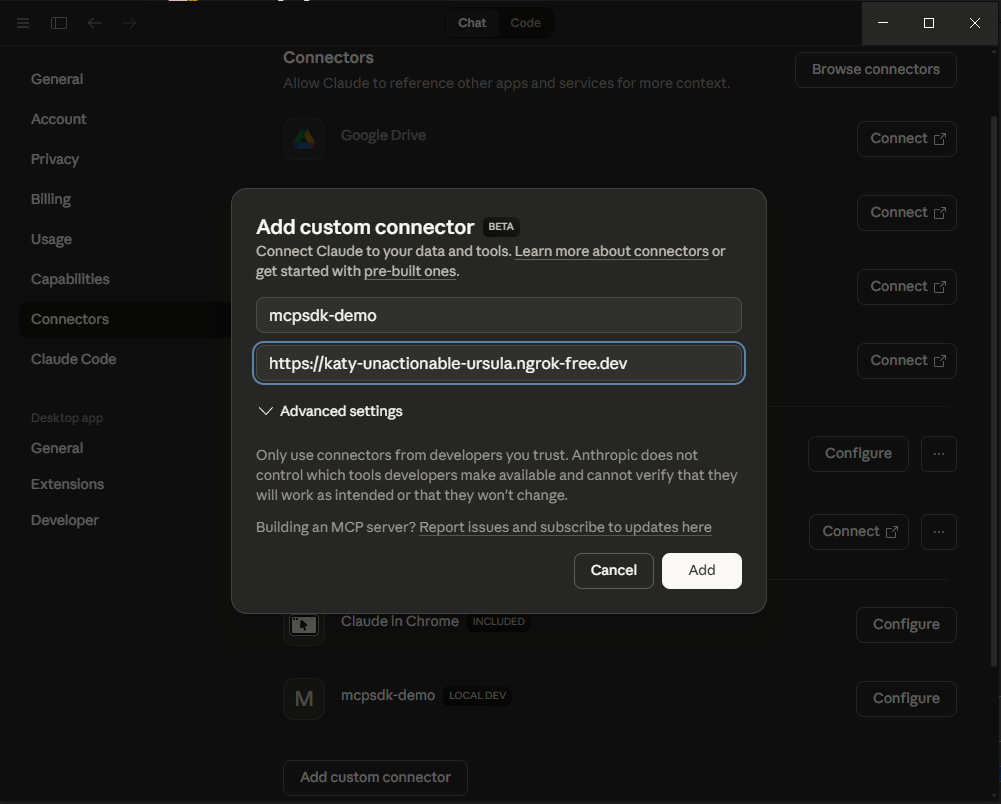The height and width of the screenshot is (804, 1001).
Task: Click the ngrok URL input field
Action: coord(499,363)
